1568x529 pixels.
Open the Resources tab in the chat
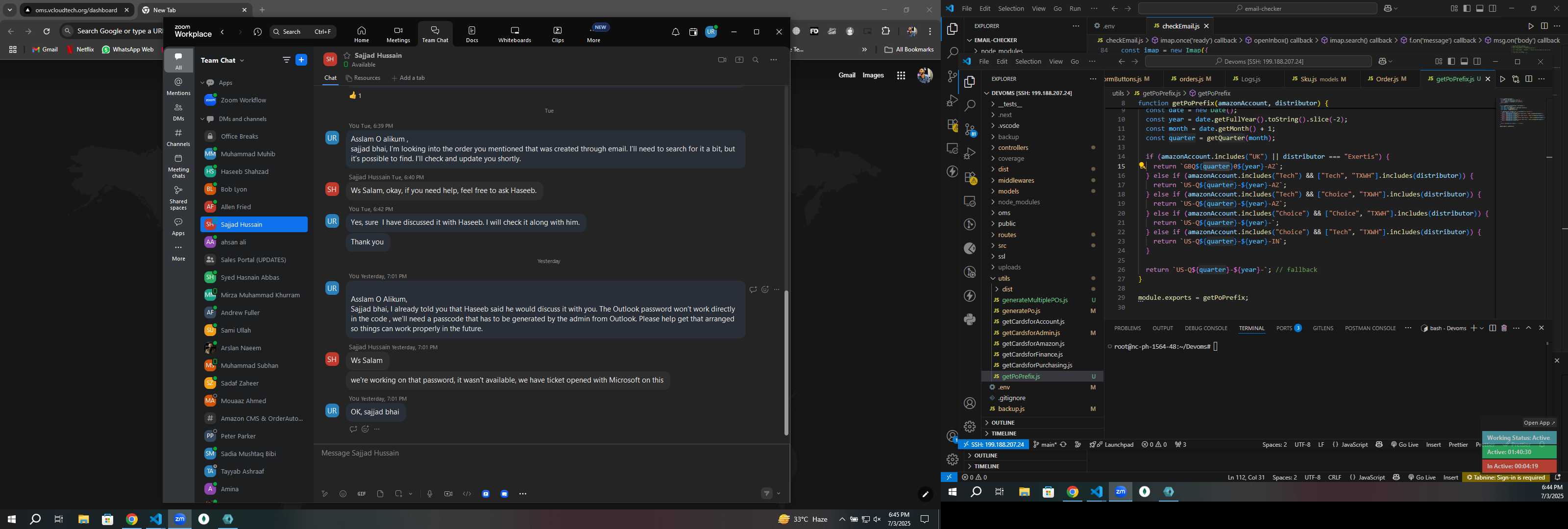tap(363, 78)
